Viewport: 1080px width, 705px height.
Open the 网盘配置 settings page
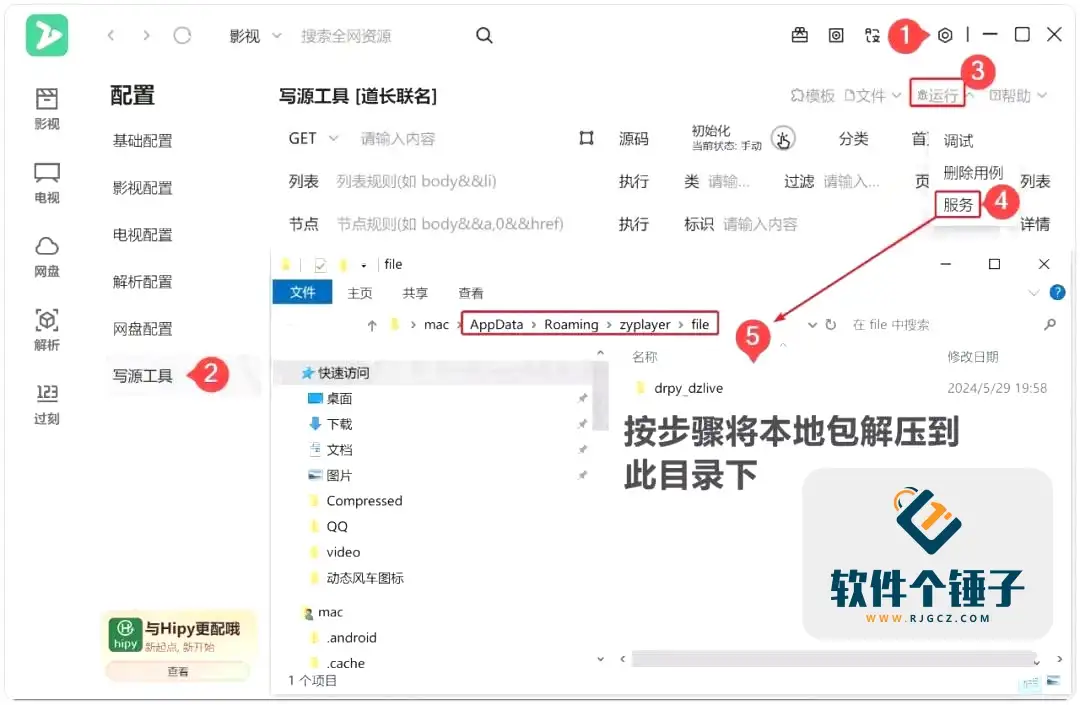click(x=143, y=328)
